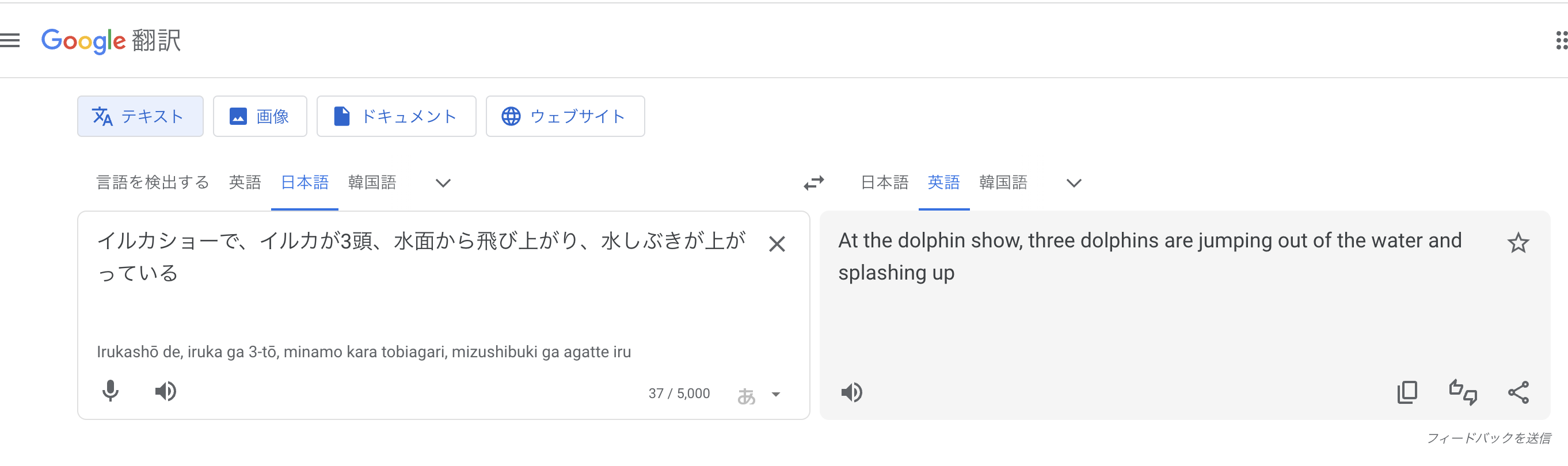Screen dimensions: 1568x466
Task: Switch to 画像 translation mode
Action: [260, 116]
